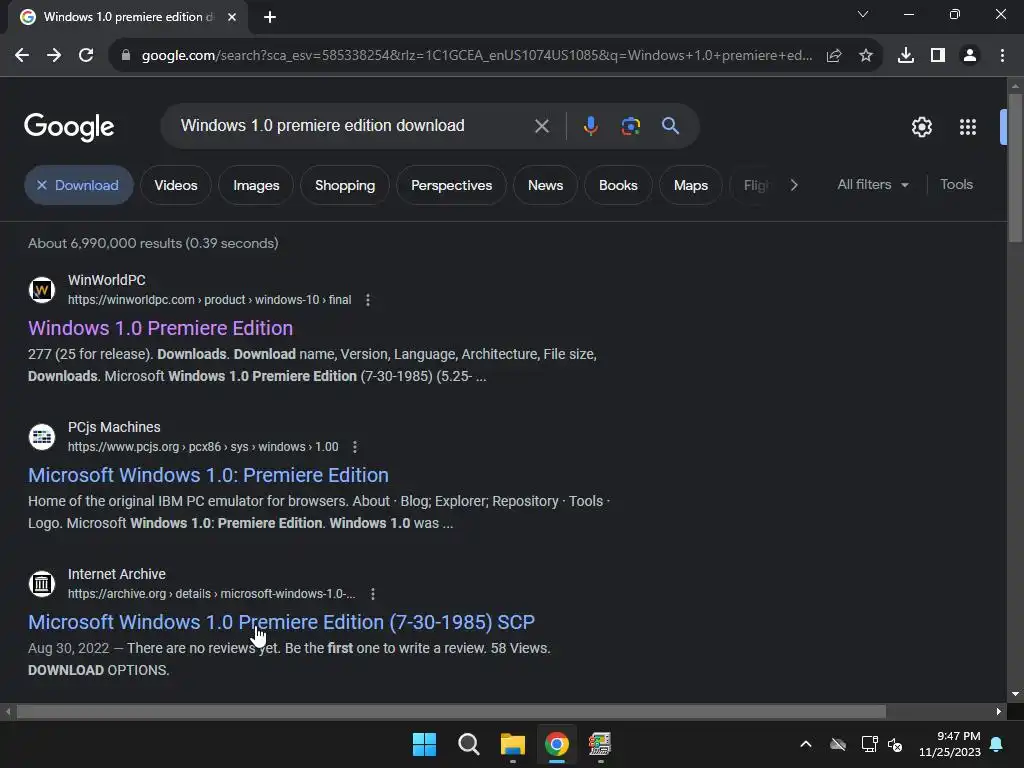Open the Windows Start menu
The image size is (1024, 768).
pyautogui.click(x=424, y=744)
